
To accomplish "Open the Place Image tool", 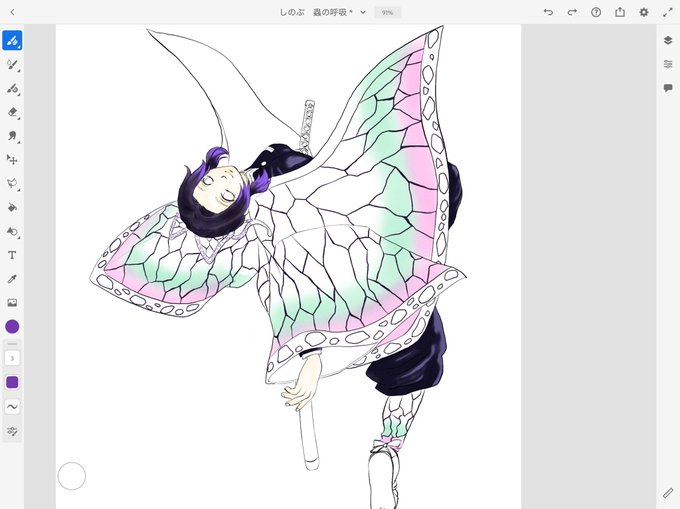I will (x=12, y=303).
